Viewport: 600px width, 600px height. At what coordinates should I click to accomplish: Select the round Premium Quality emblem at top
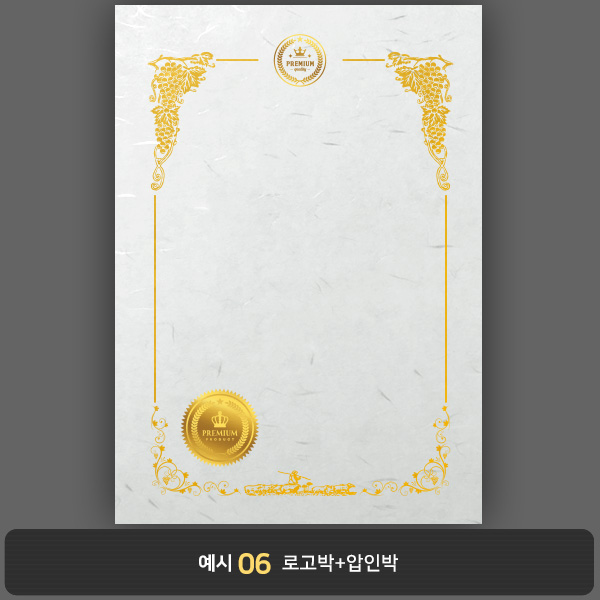300,60
